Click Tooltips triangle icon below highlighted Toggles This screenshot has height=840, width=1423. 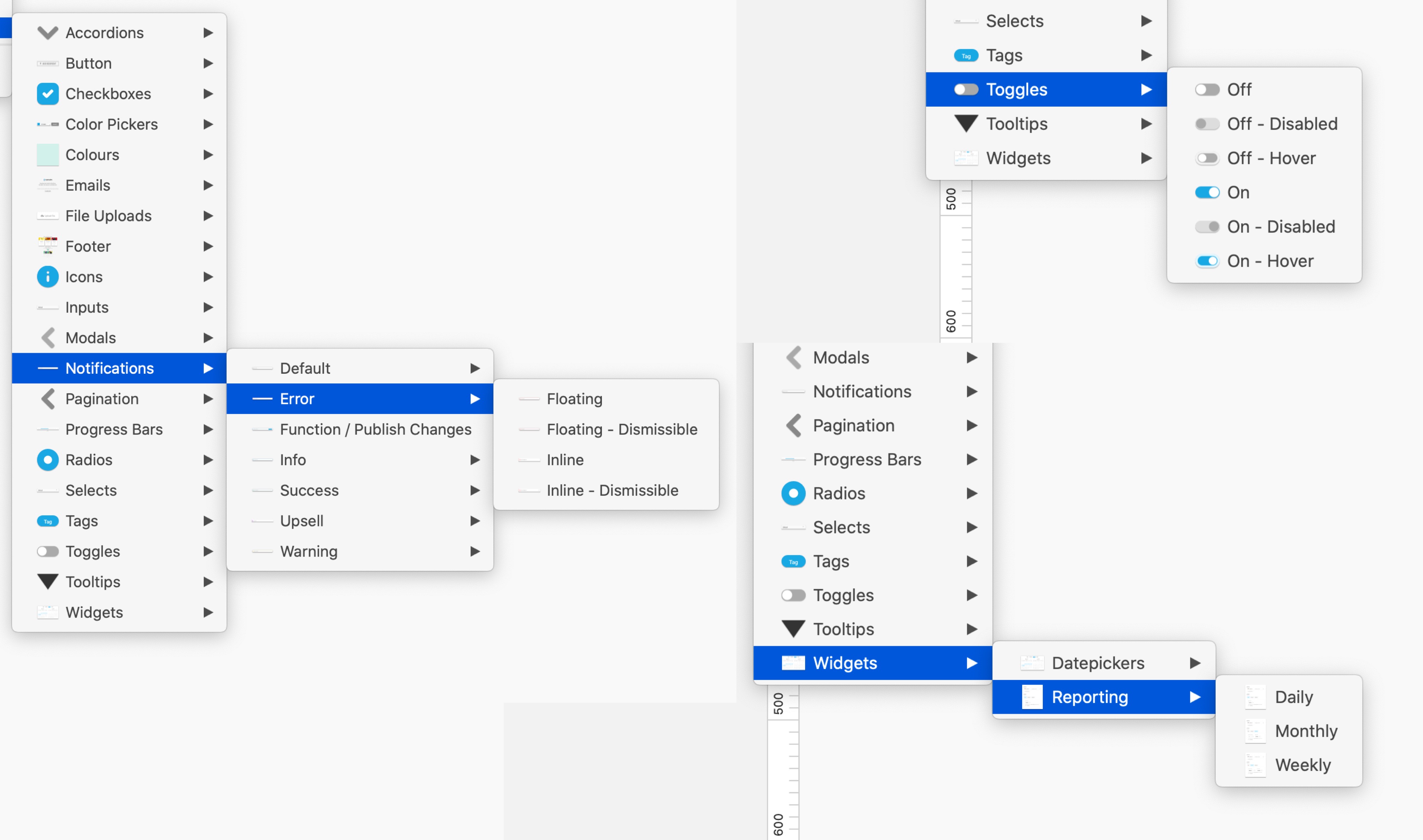[966, 124]
